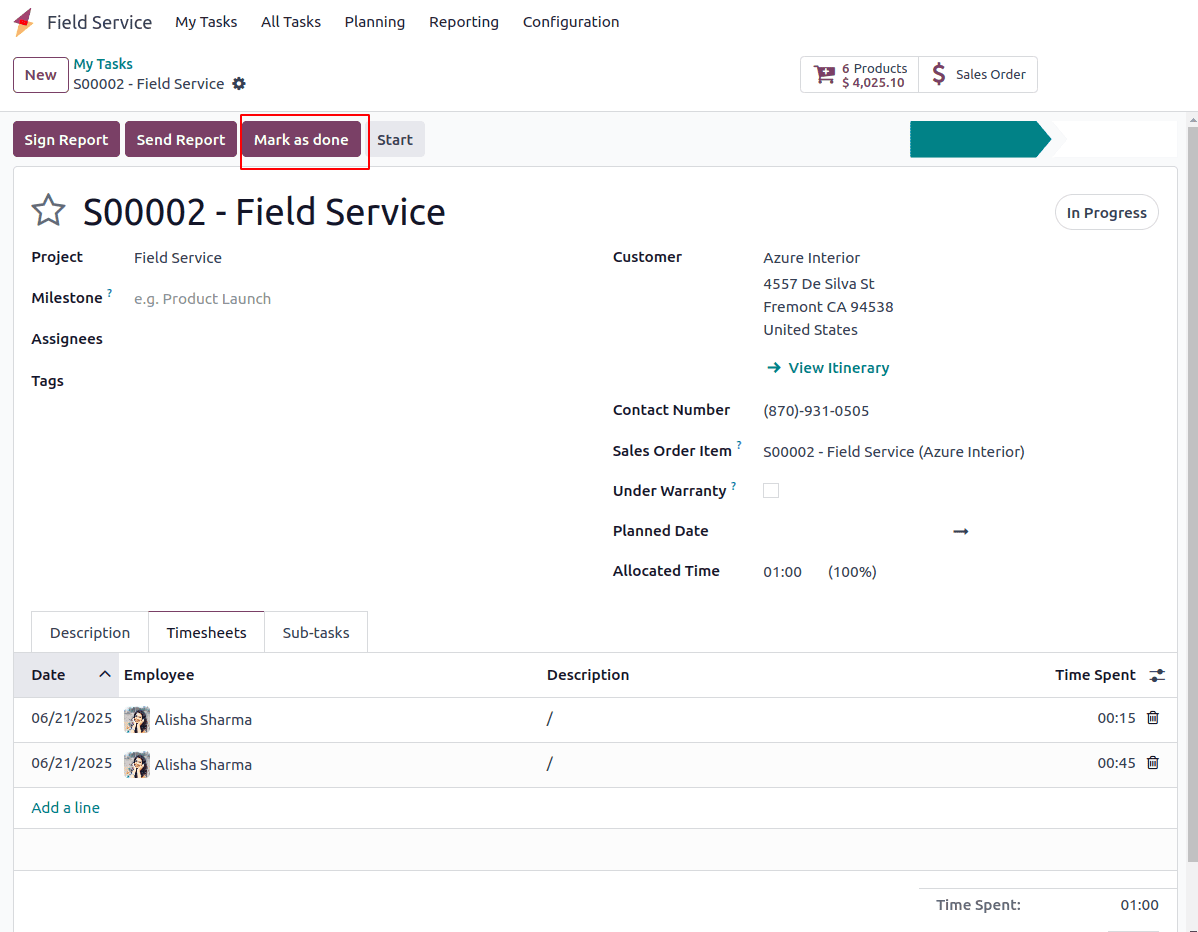Image resolution: width=1198 pixels, height=932 pixels.
Task: Delete the 00:45 timesheet line
Action: pyautogui.click(x=1153, y=763)
